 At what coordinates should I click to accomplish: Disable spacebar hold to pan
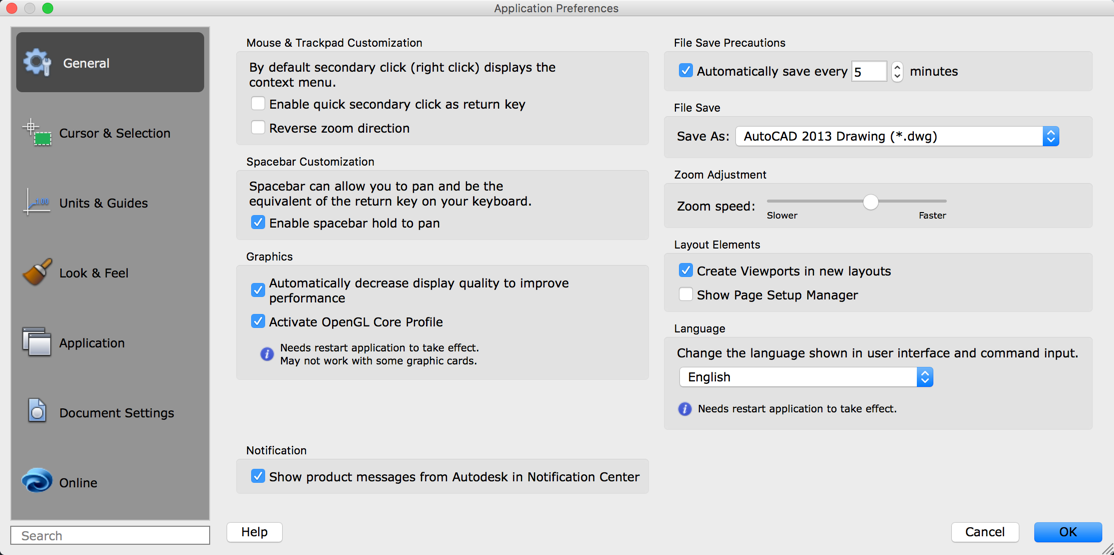[258, 223]
